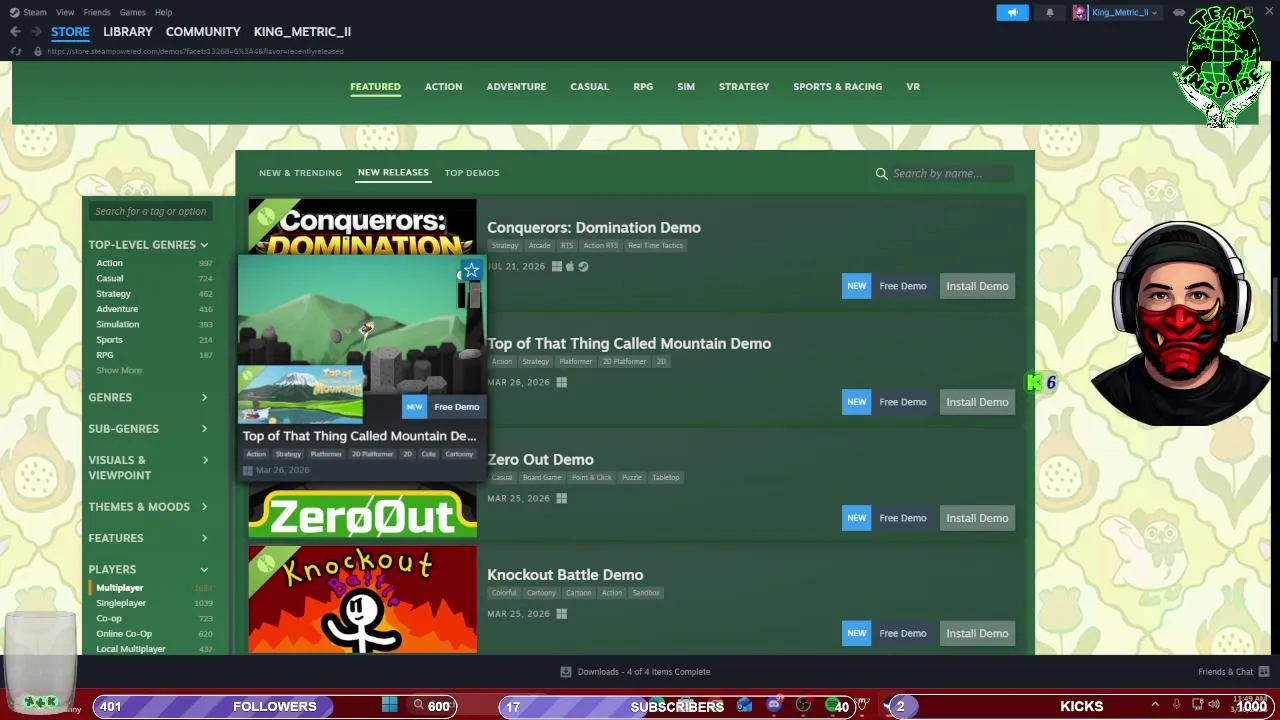Click the King_Metric_II profile avatar
The width and height of the screenshot is (1280, 720).
coord(1080,12)
